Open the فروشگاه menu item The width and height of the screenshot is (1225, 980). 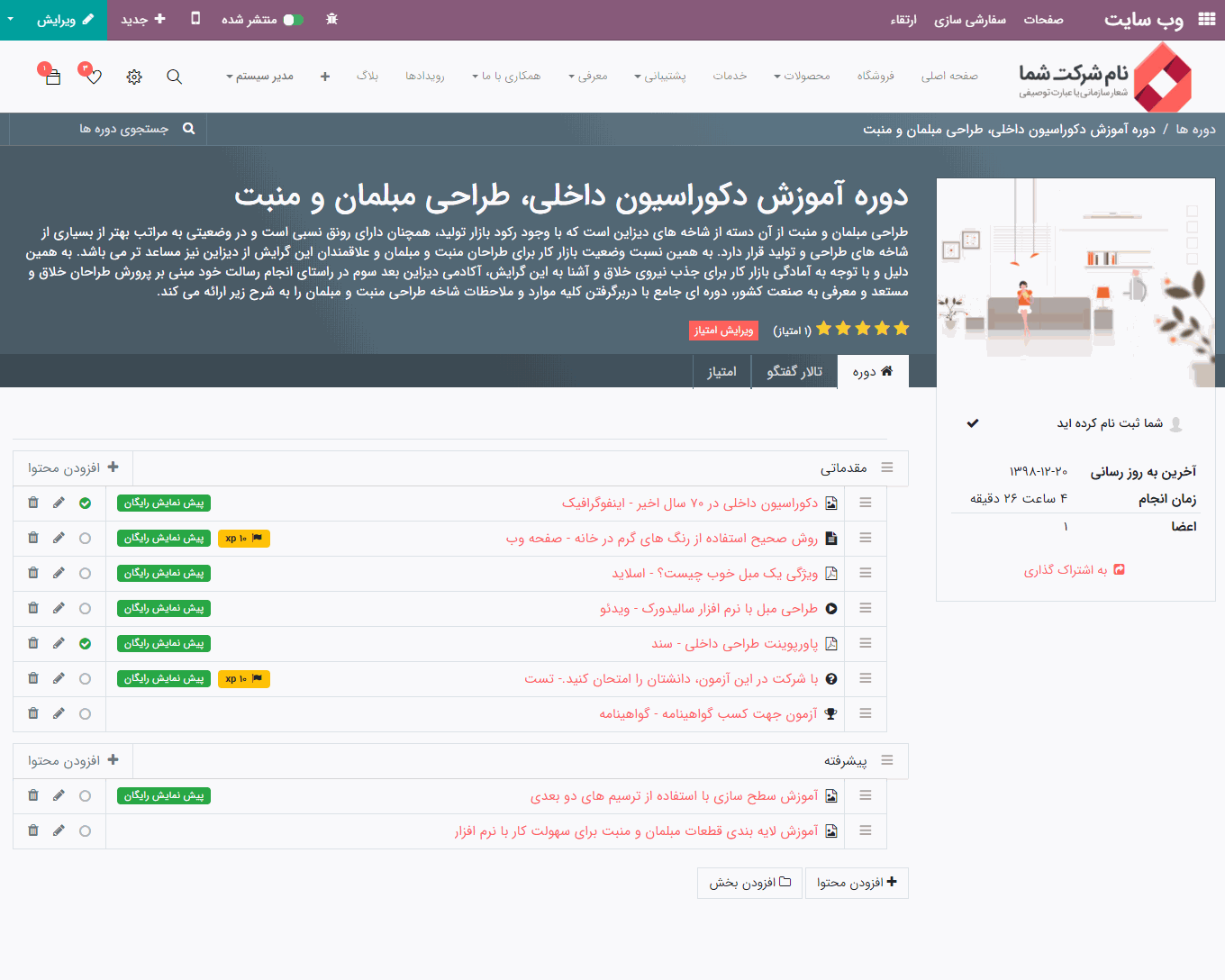tap(876, 77)
